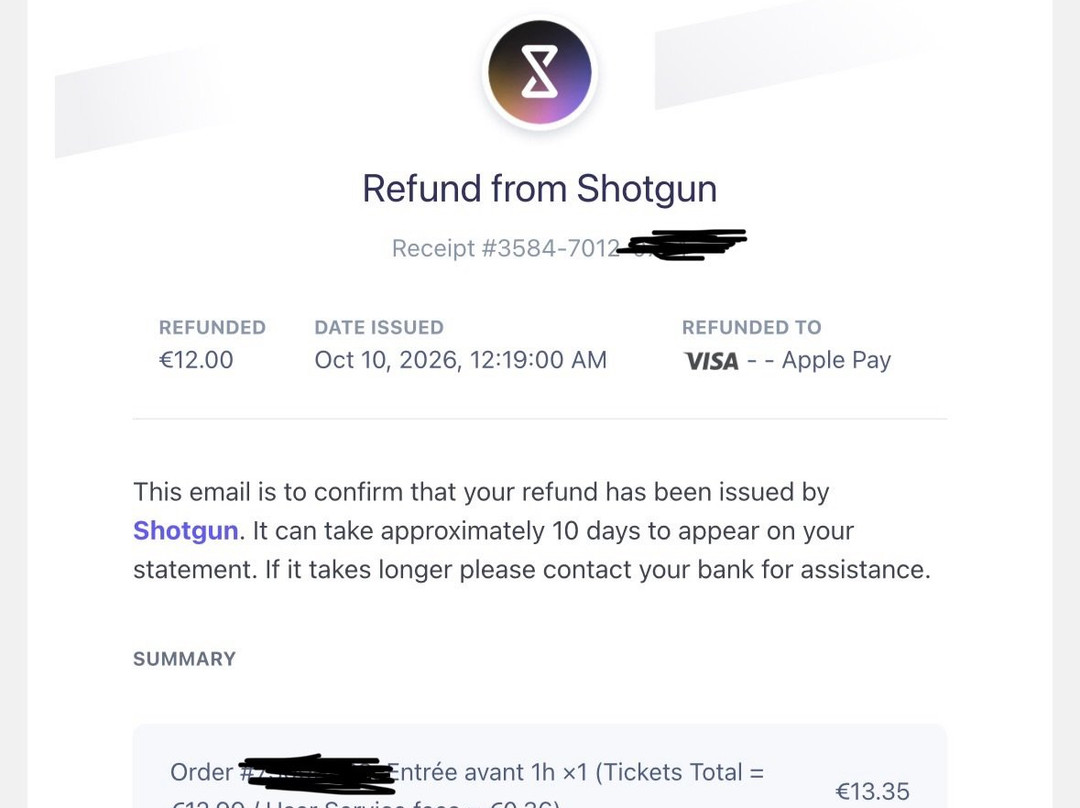Click the DATE ISSUED label
Image resolution: width=1080 pixels, height=808 pixels.
[x=379, y=327]
